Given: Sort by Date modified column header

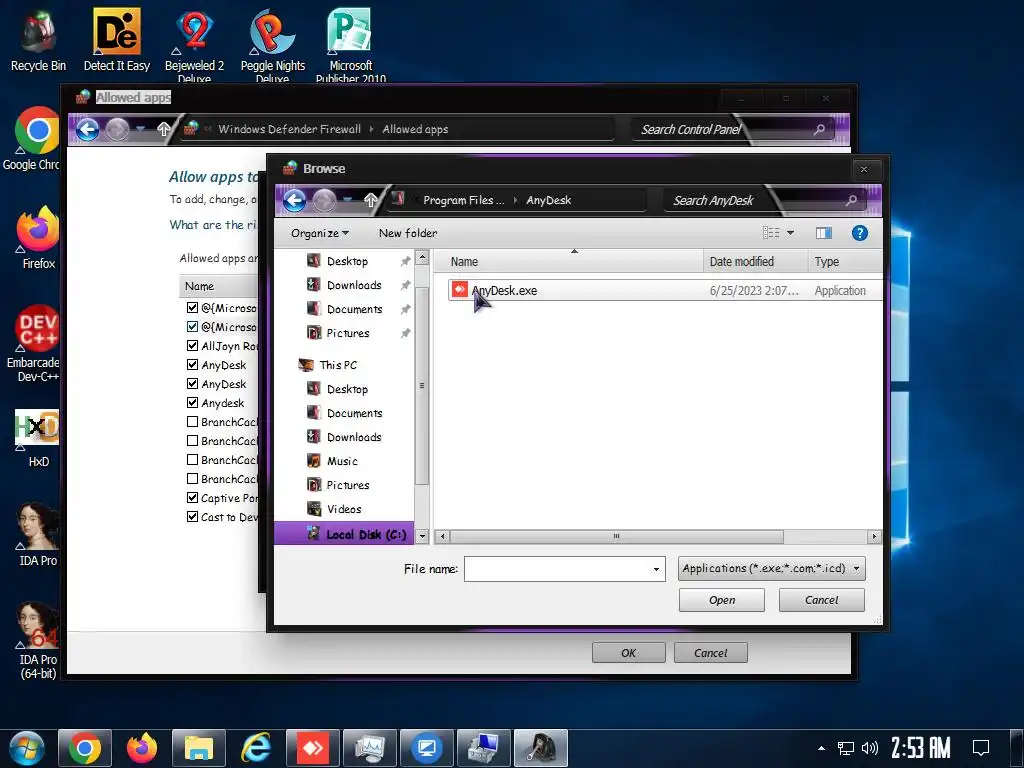Looking at the screenshot, I should tap(756, 261).
